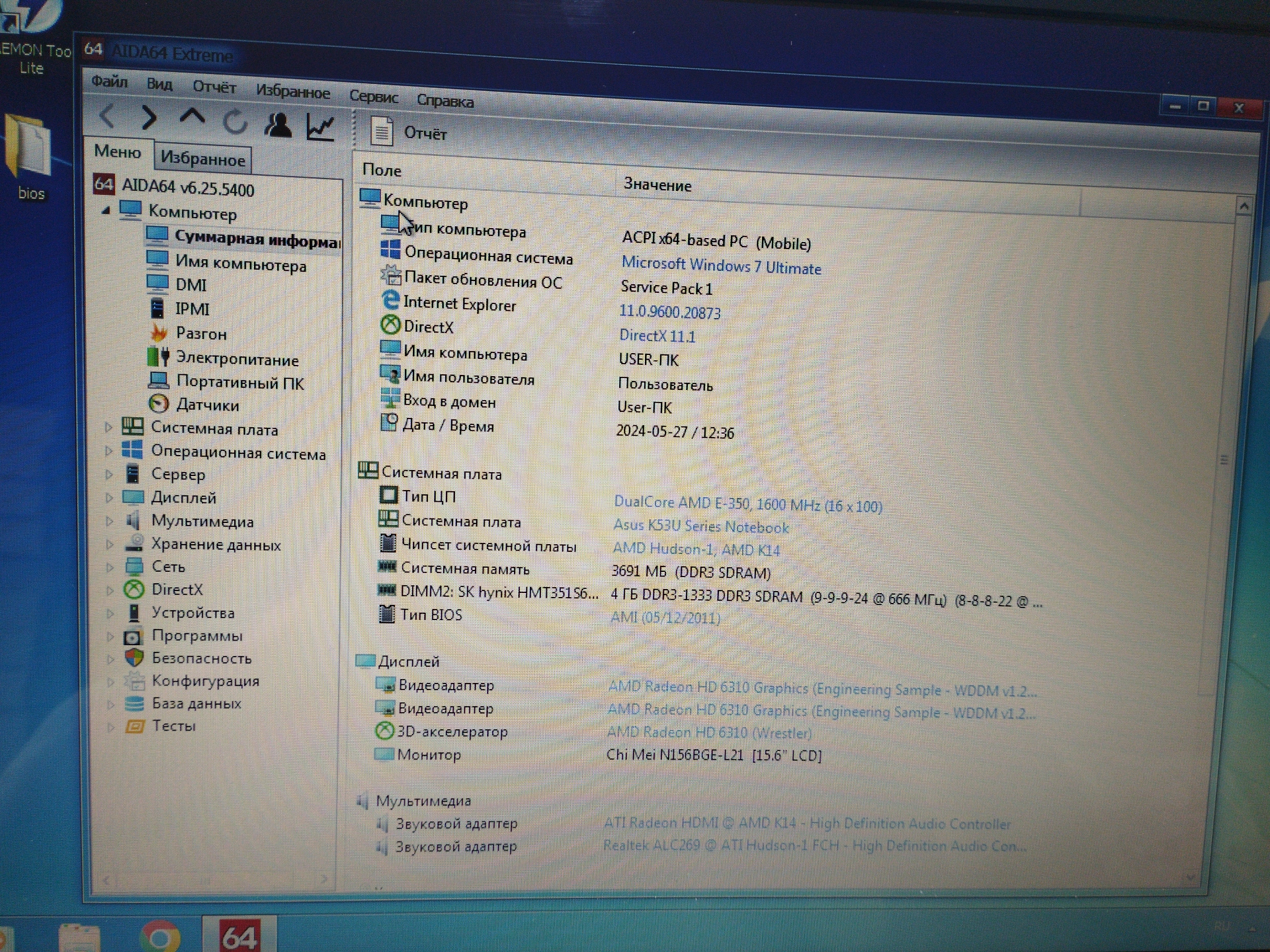Click the Конфигурация icon in tree
Viewport: 1270px width, 952px height.
click(135, 680)
